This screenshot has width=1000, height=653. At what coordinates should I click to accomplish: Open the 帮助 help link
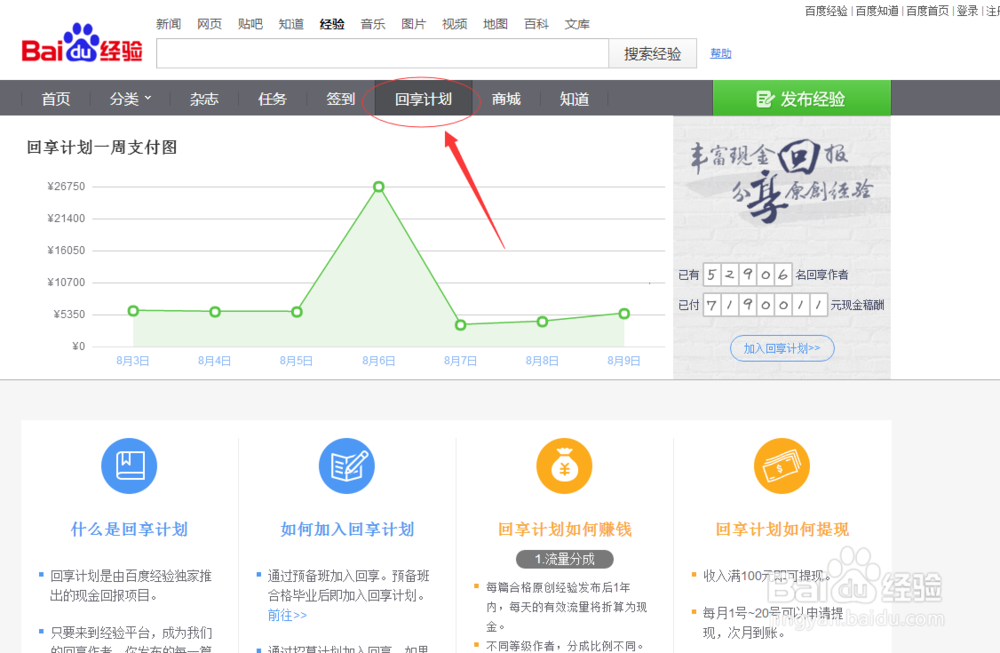(721, 54)
